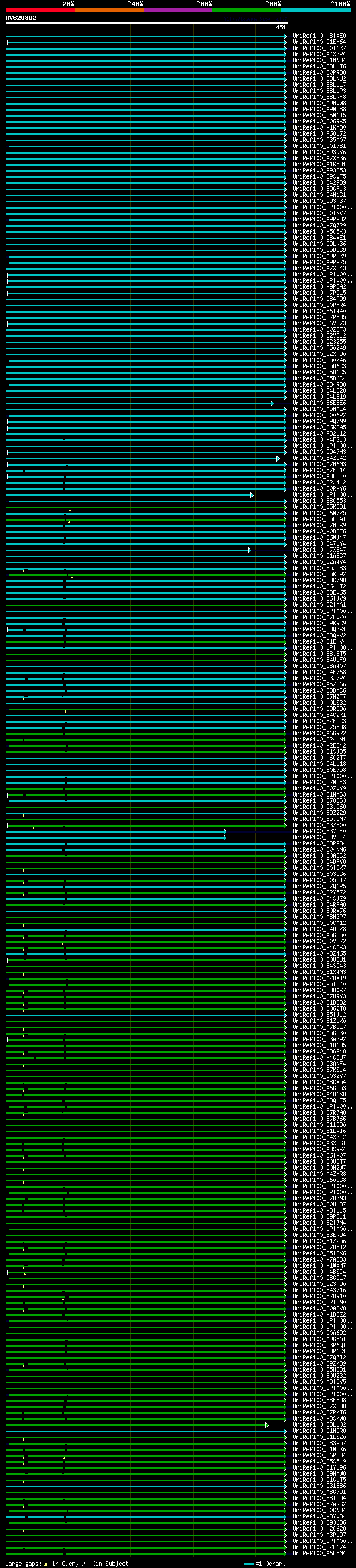Open hit UniRef100_C1MNU4
The width and height of the screenshot is (356, 1568).
pos(319,60)
